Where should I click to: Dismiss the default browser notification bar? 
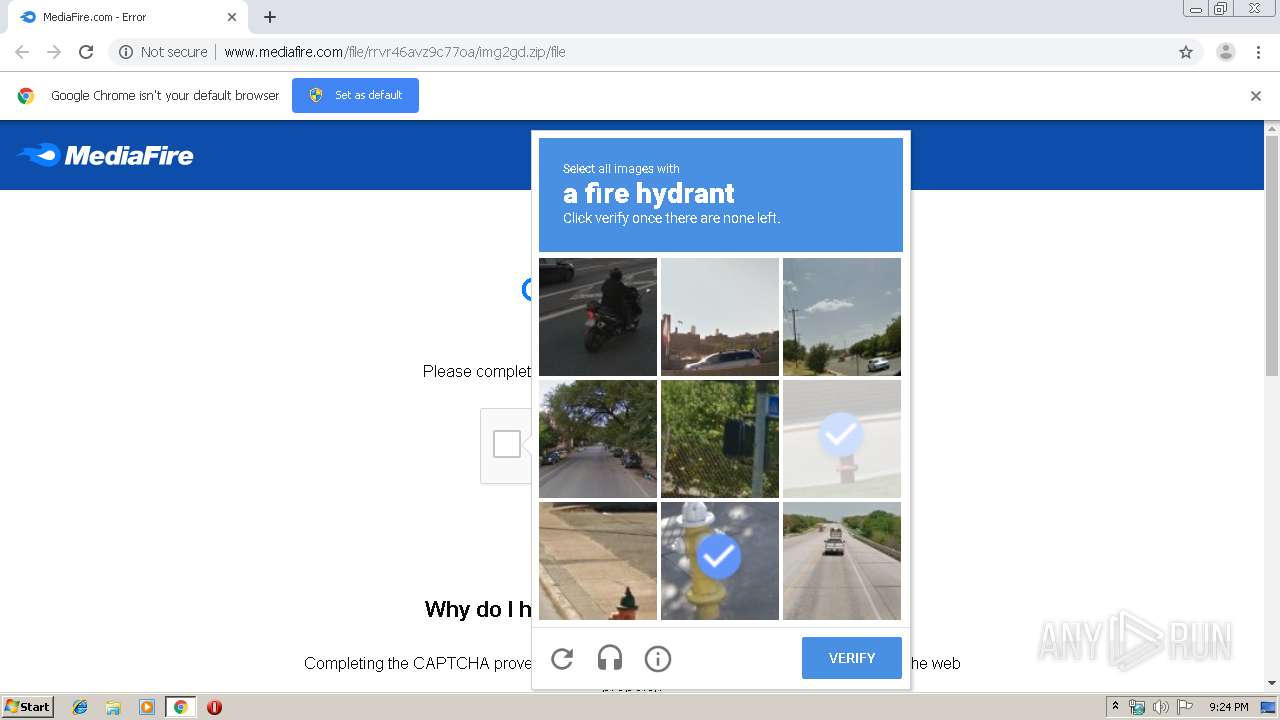pos(1256,96)
